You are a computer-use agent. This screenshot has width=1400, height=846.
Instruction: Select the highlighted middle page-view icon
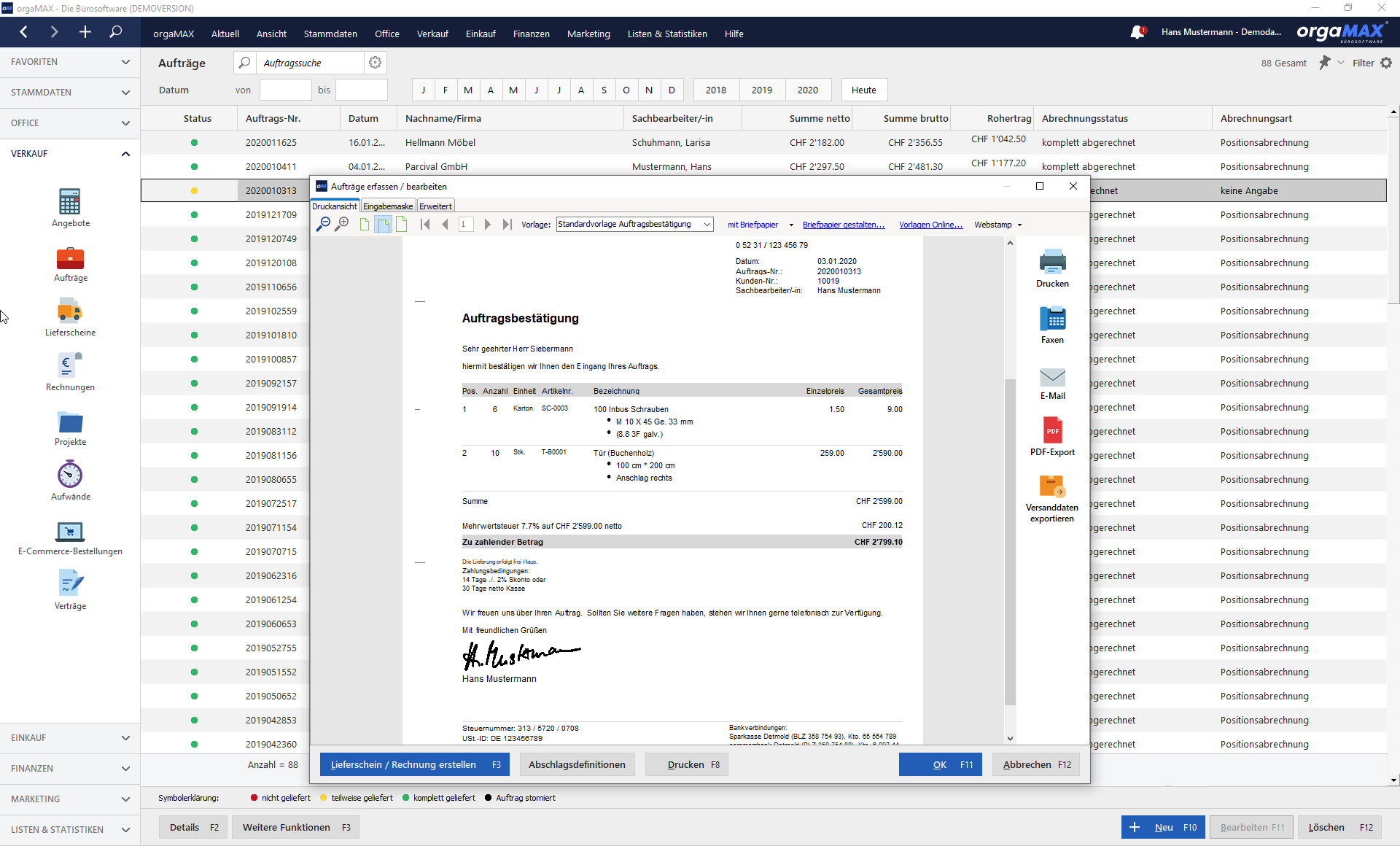[x=383, y=224]
